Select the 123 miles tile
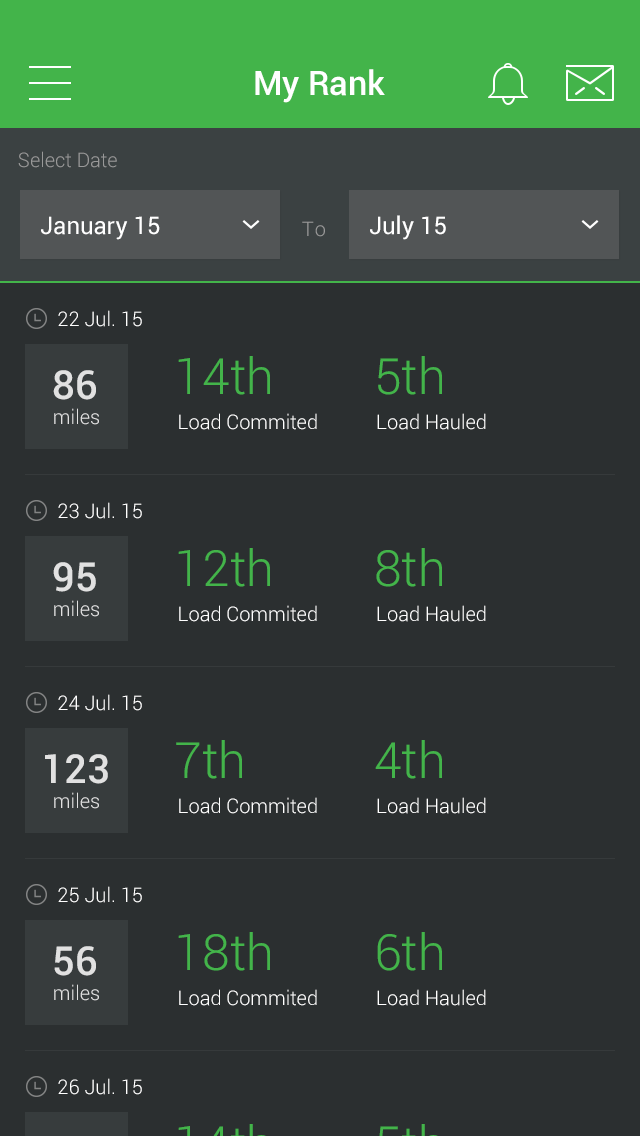Viewport: 640px width, 1136px height. (77, 780)
